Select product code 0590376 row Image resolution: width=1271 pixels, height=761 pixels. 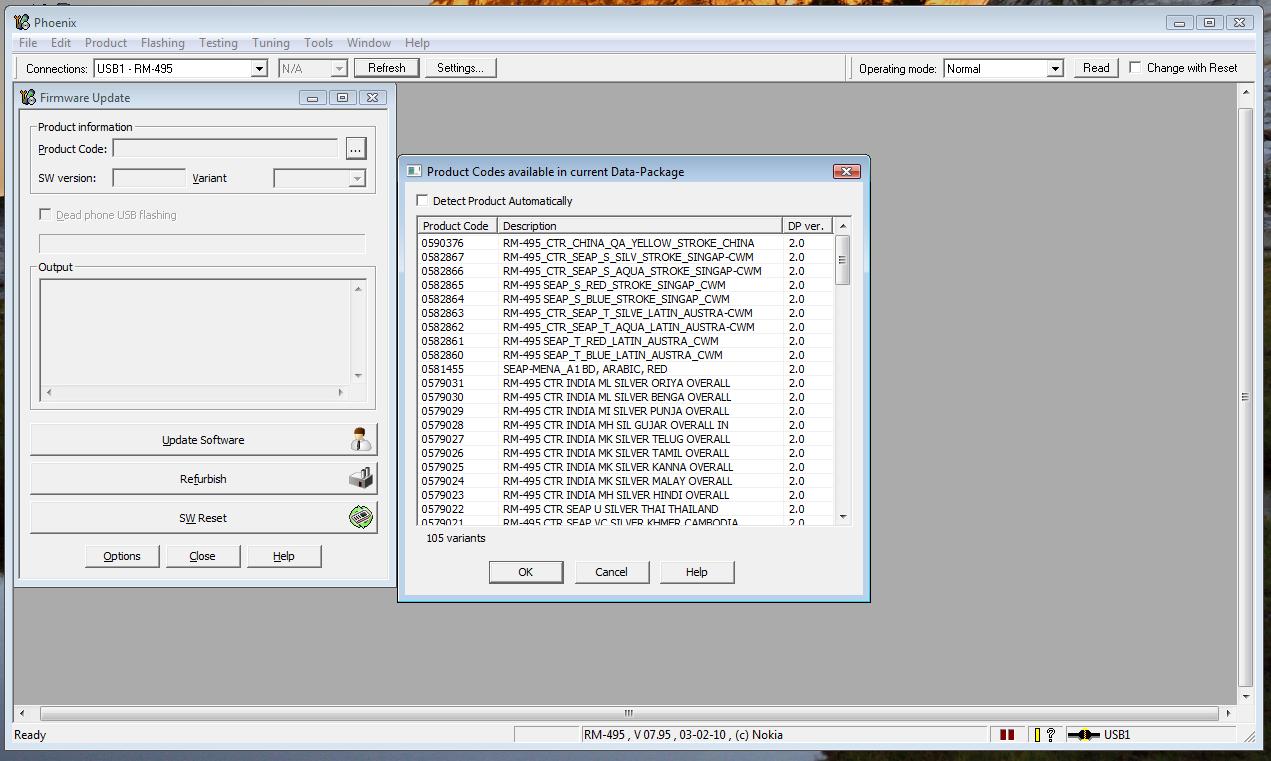[626, 243]
